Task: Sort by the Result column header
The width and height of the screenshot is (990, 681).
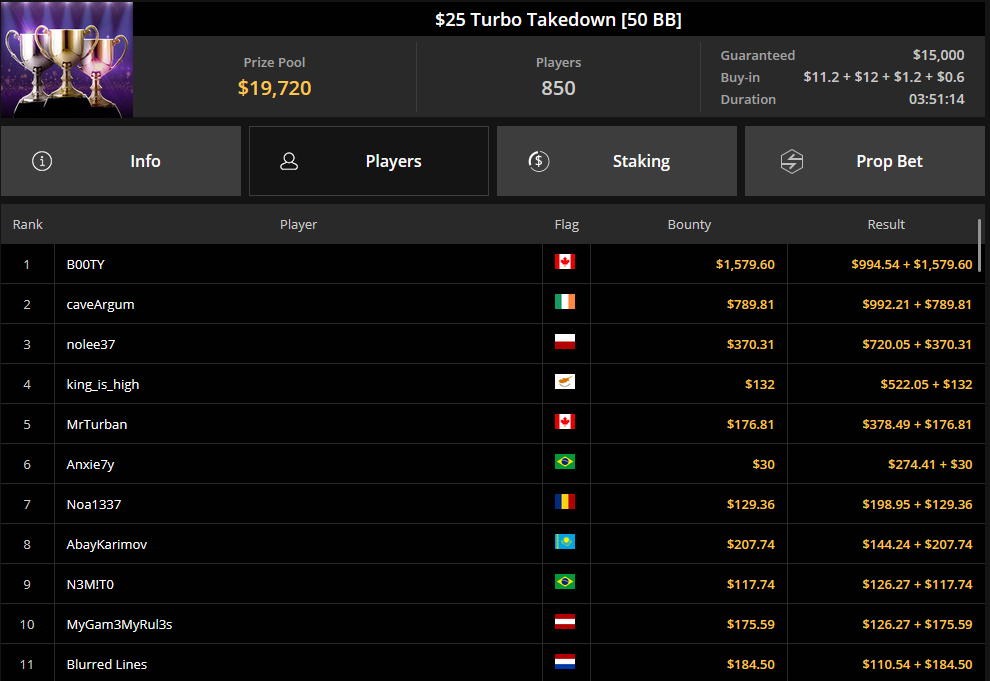Action: click(886, 225)
